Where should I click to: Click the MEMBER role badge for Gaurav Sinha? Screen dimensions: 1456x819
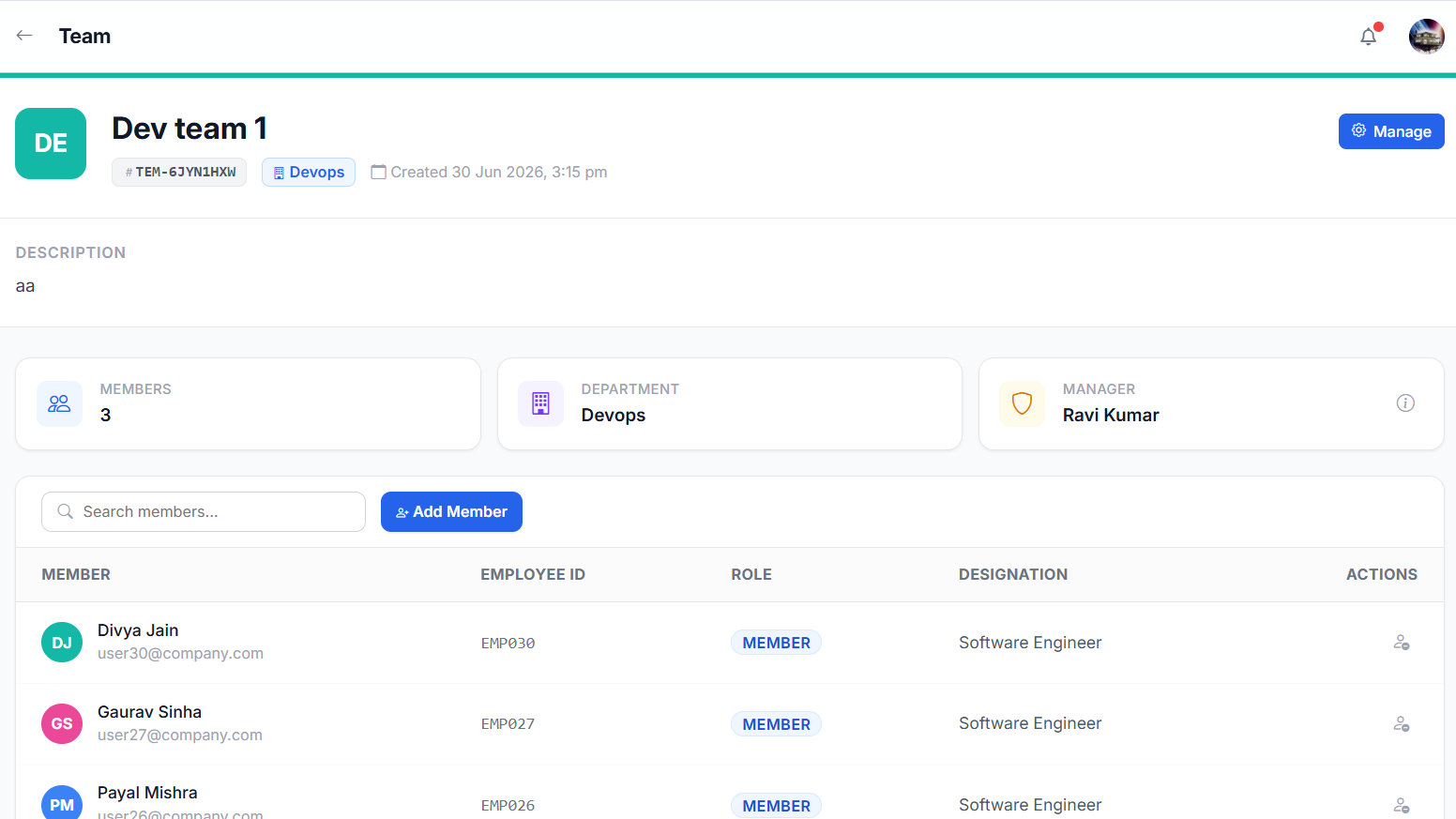(776, 724)
